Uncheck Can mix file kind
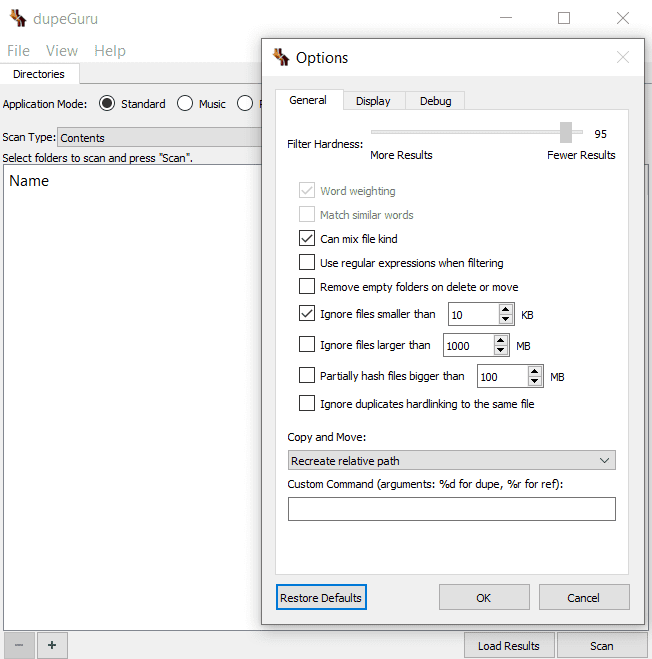652x659 pixels. click(x=307, y=238)
